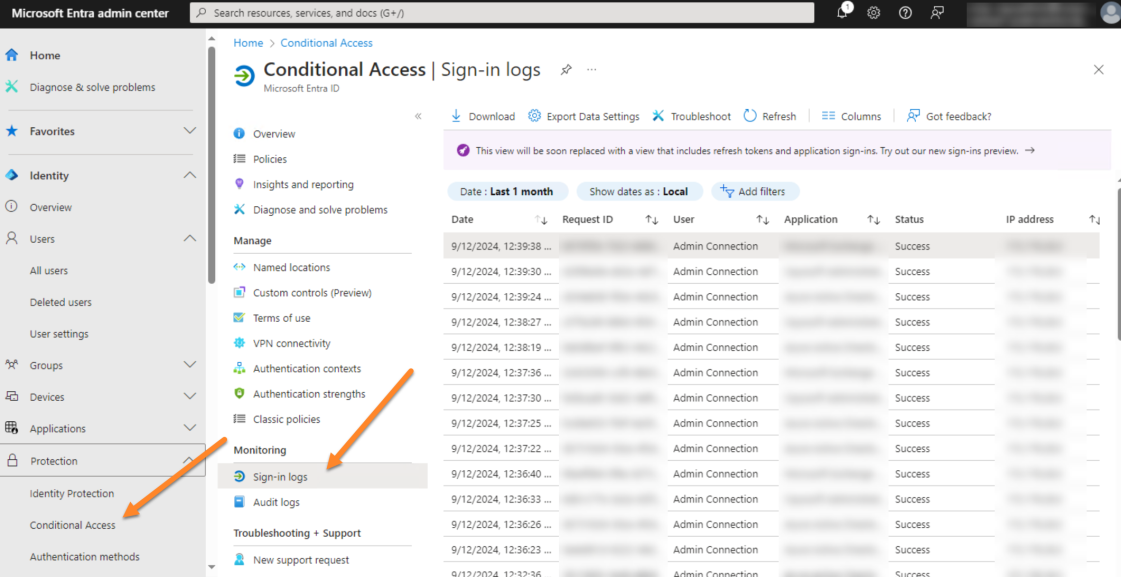
Task: Collapse the Identity section chevron
Action: [189, 175]
